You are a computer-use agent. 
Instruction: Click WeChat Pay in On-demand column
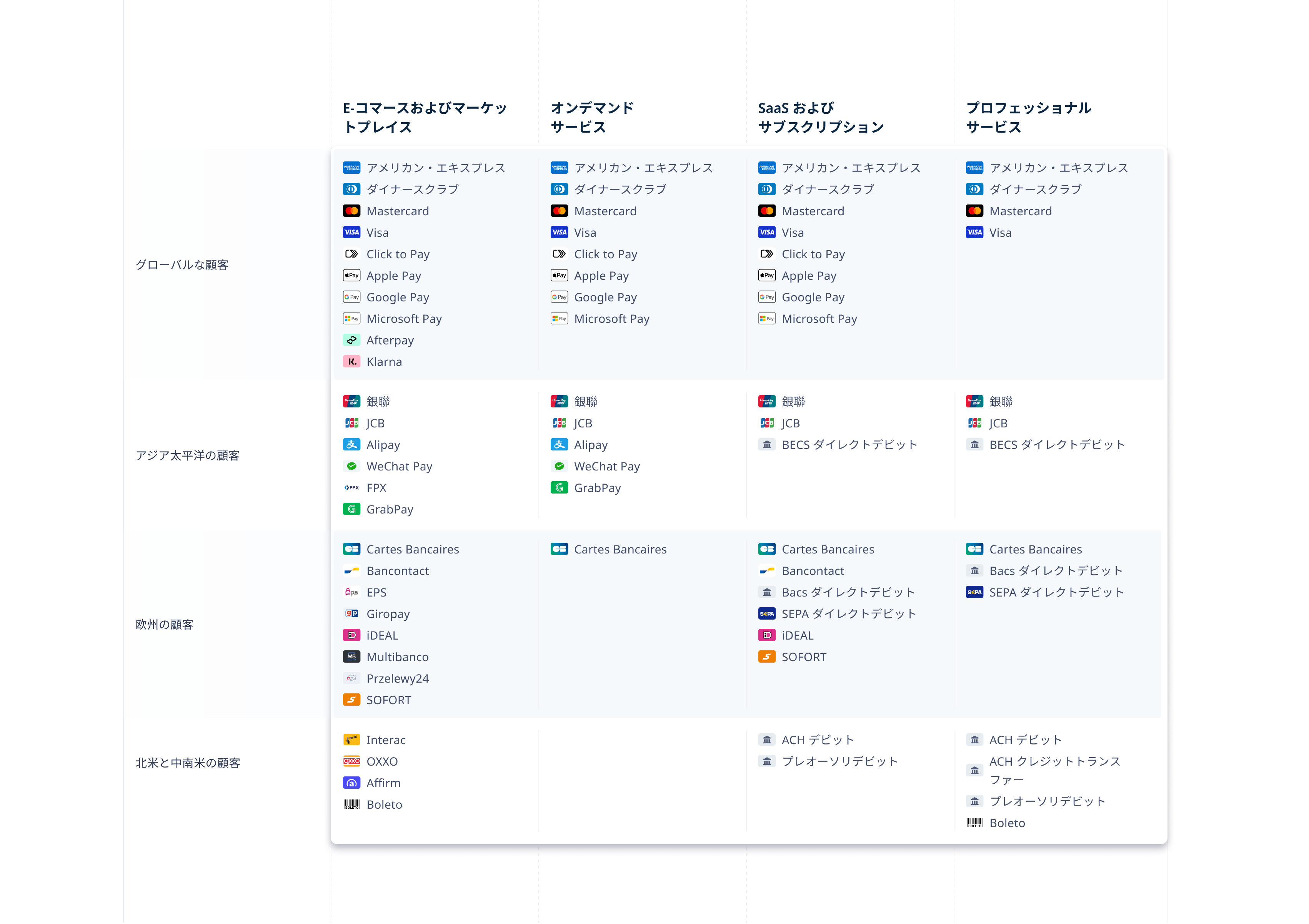tap(606, 466)
